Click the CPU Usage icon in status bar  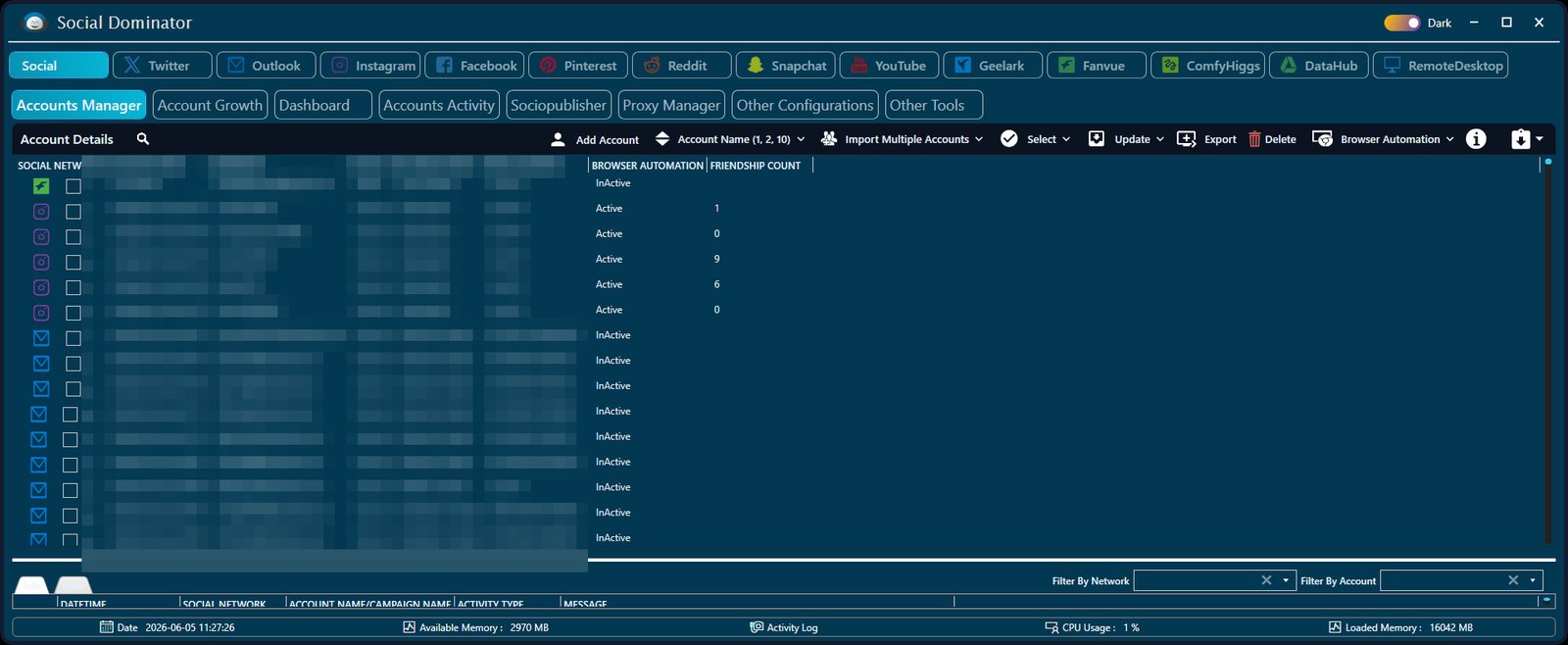pyautogui.click(x=1052, y=627)
